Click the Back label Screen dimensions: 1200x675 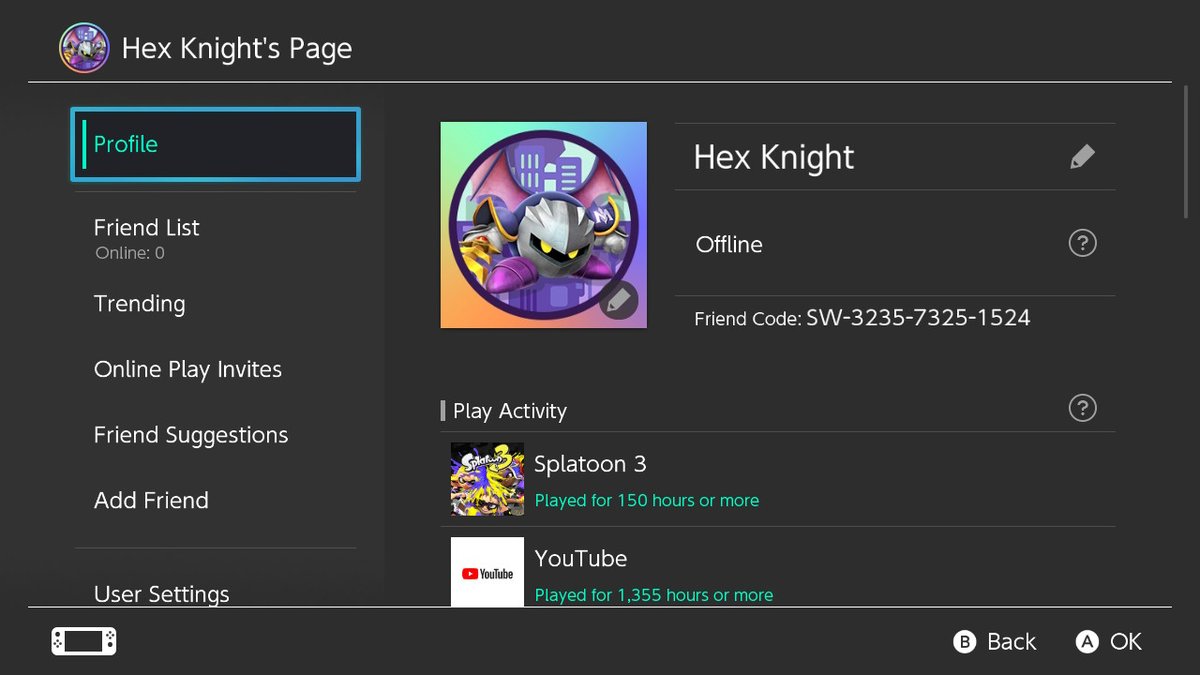tap(1012, 642)
